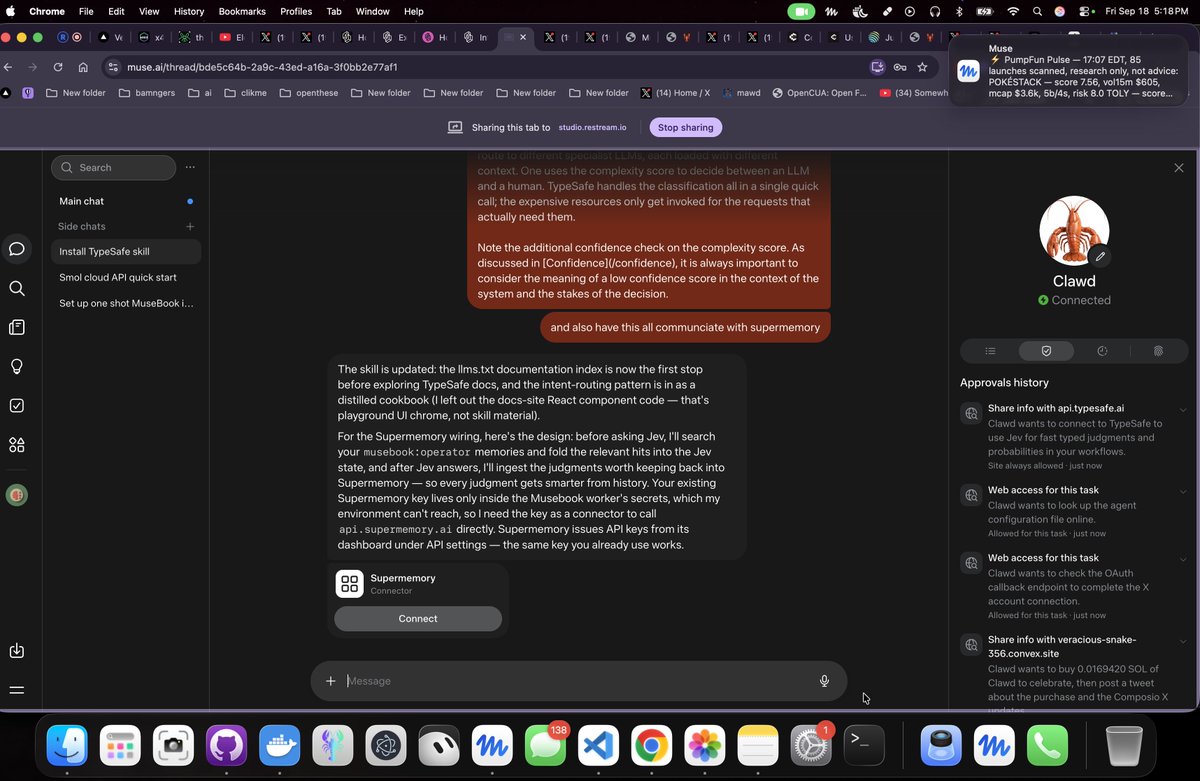
Task: Open the Tab menu in menu bar
Action: [x=334, y=11]
